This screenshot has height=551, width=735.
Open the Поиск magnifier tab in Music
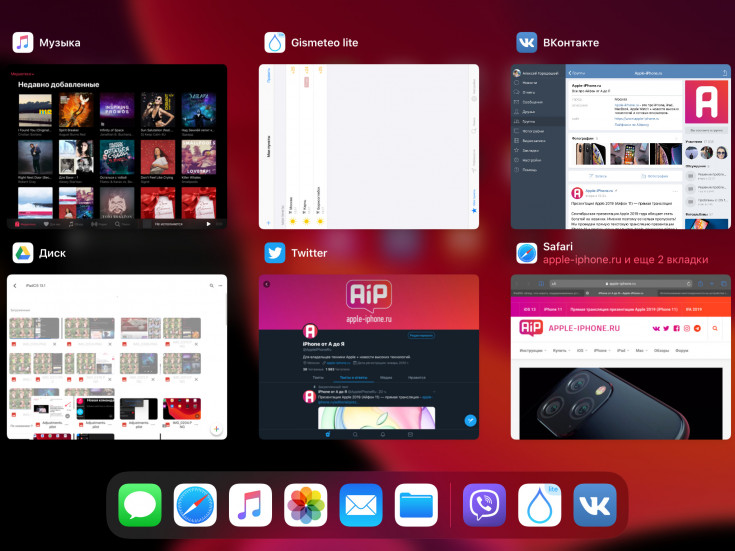pyautogui.click(x=122, y=224)
